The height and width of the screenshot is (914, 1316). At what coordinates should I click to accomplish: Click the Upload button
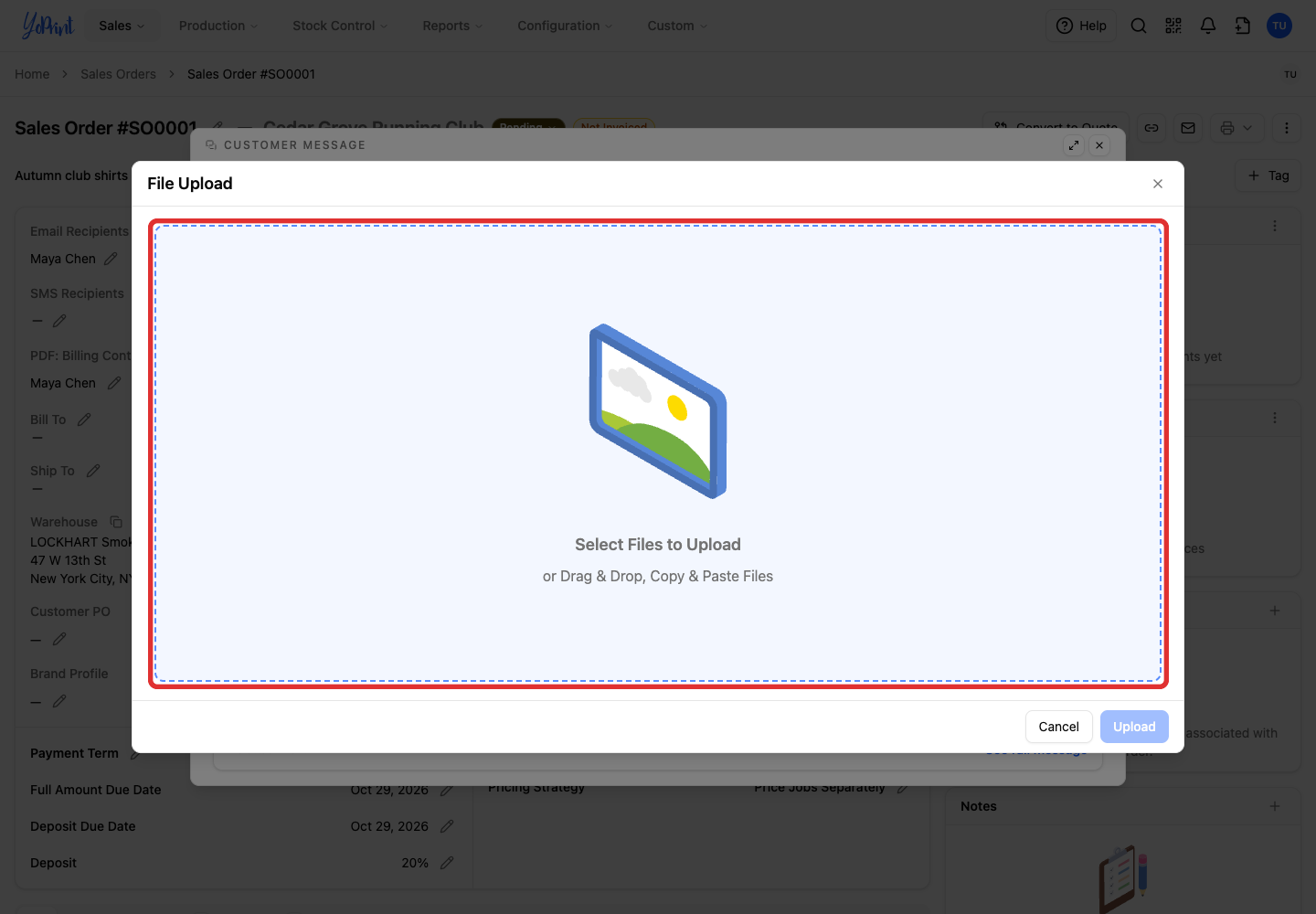1134,727
